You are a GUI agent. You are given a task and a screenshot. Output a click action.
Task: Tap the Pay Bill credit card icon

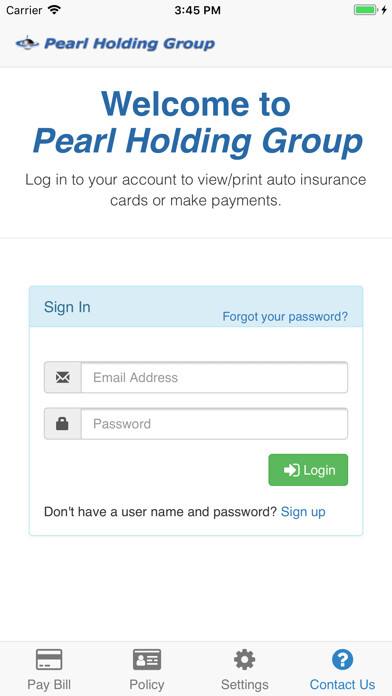click(x=49, y=659)
